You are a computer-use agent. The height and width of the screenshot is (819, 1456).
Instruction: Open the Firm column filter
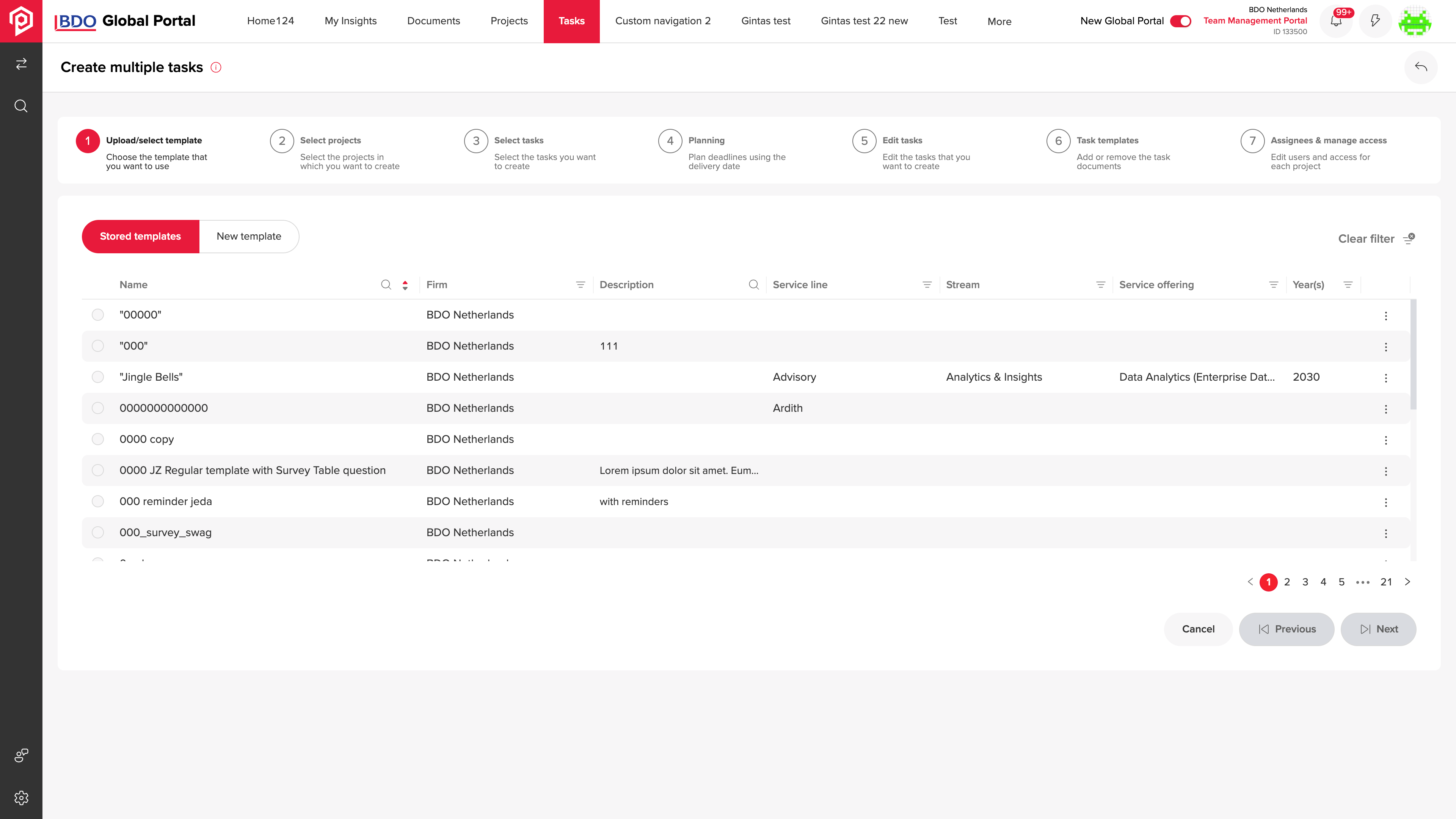point(581,285)
